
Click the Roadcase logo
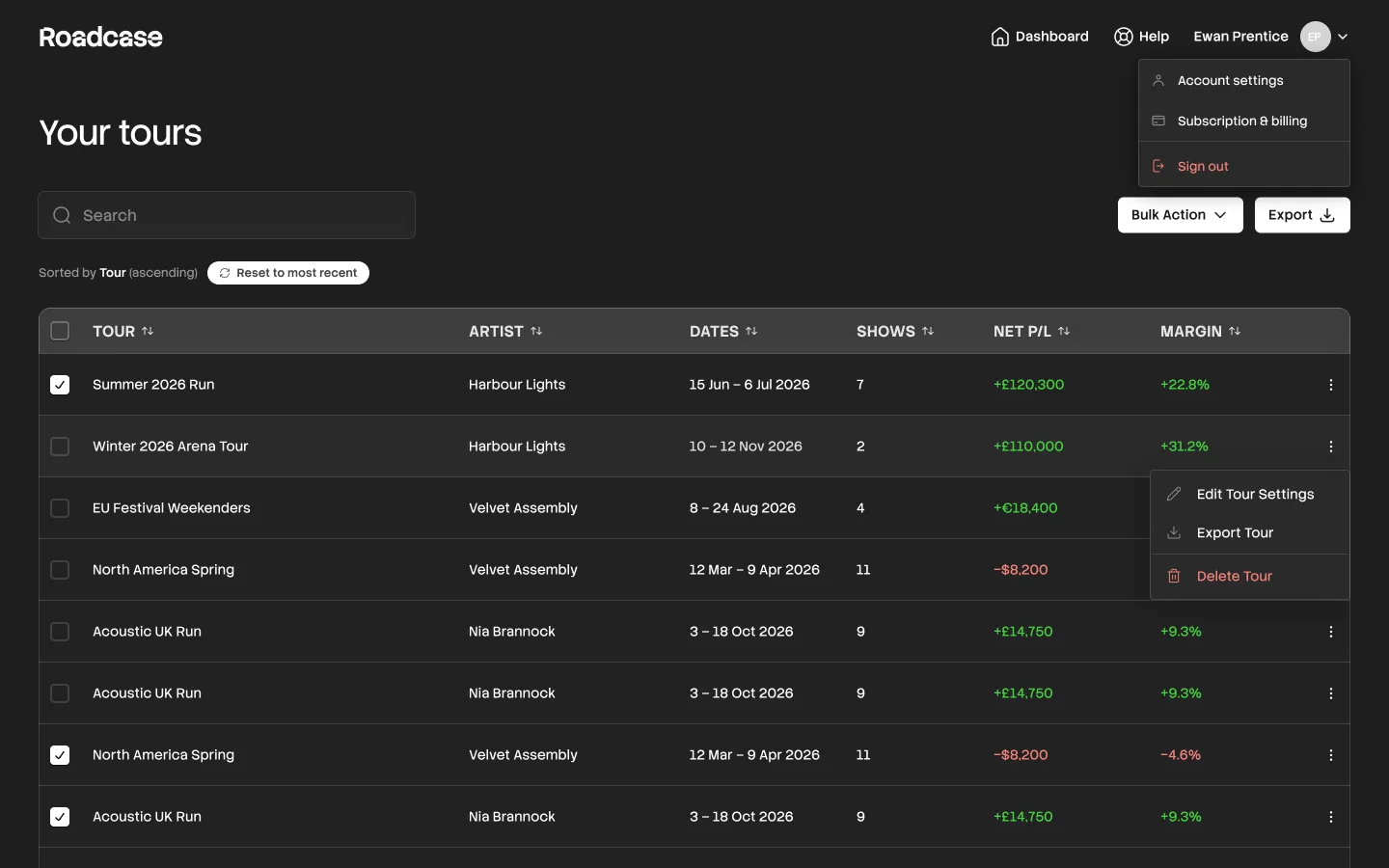[x=101, y=37]
